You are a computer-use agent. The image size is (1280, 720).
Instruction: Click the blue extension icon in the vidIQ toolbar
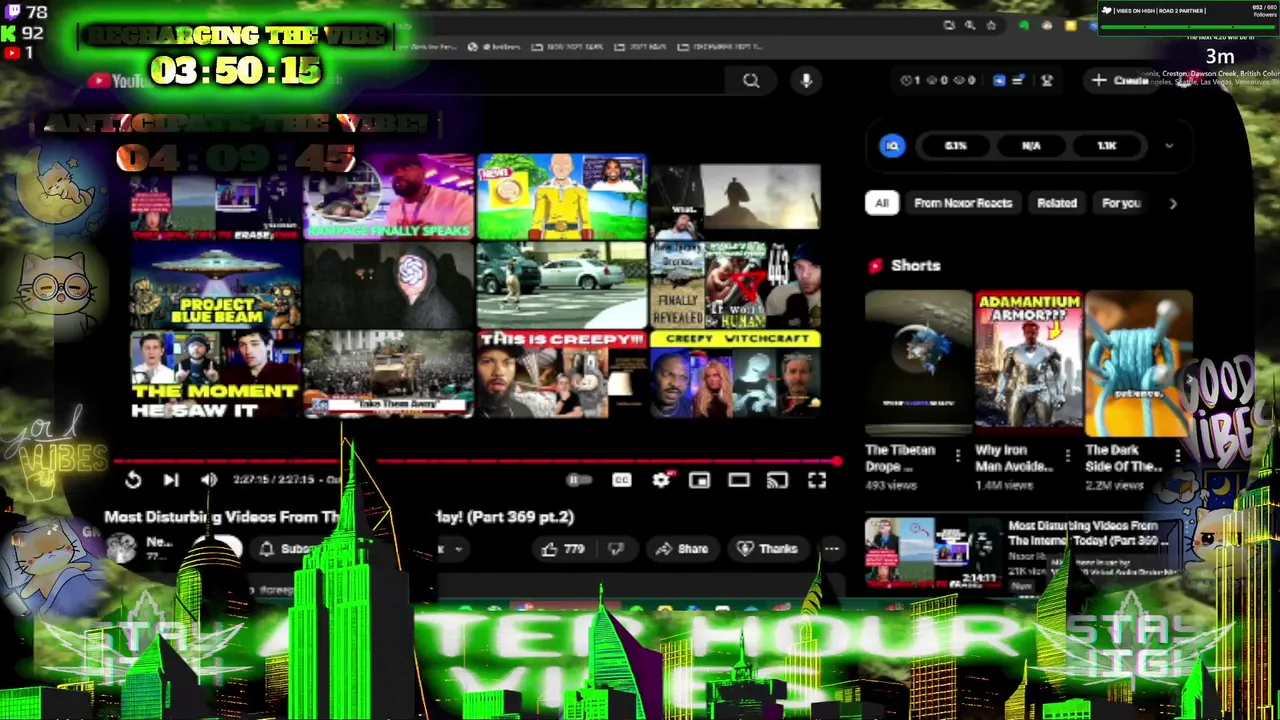pos(999,81)
